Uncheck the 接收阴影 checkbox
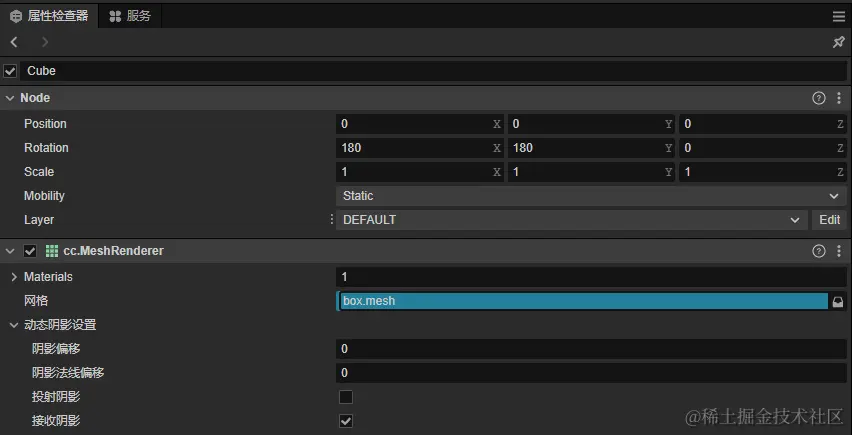This screenshot has height=435, width=852. (x=346, y=421)
